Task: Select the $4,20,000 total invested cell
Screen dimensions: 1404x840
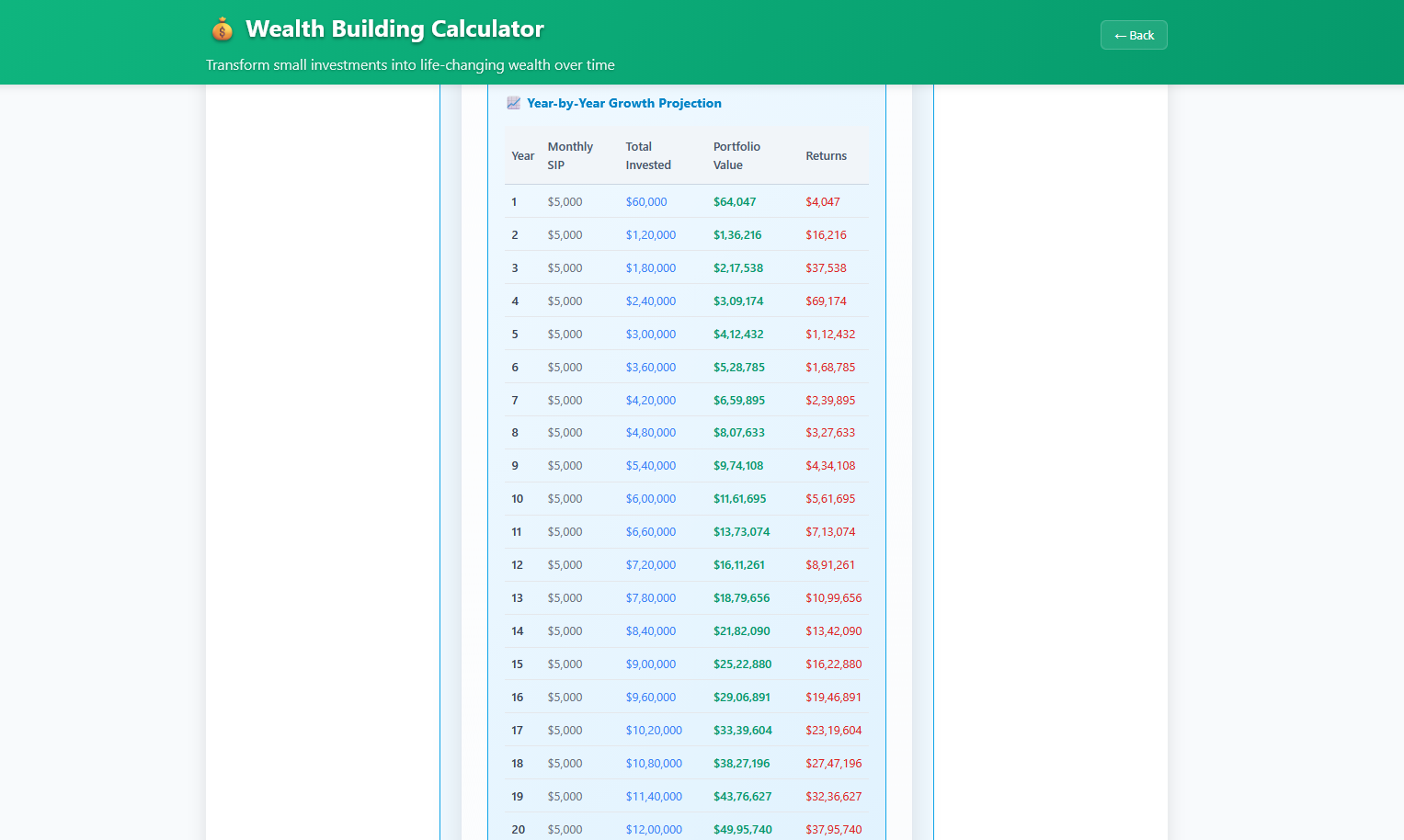Action: point(651,400)
